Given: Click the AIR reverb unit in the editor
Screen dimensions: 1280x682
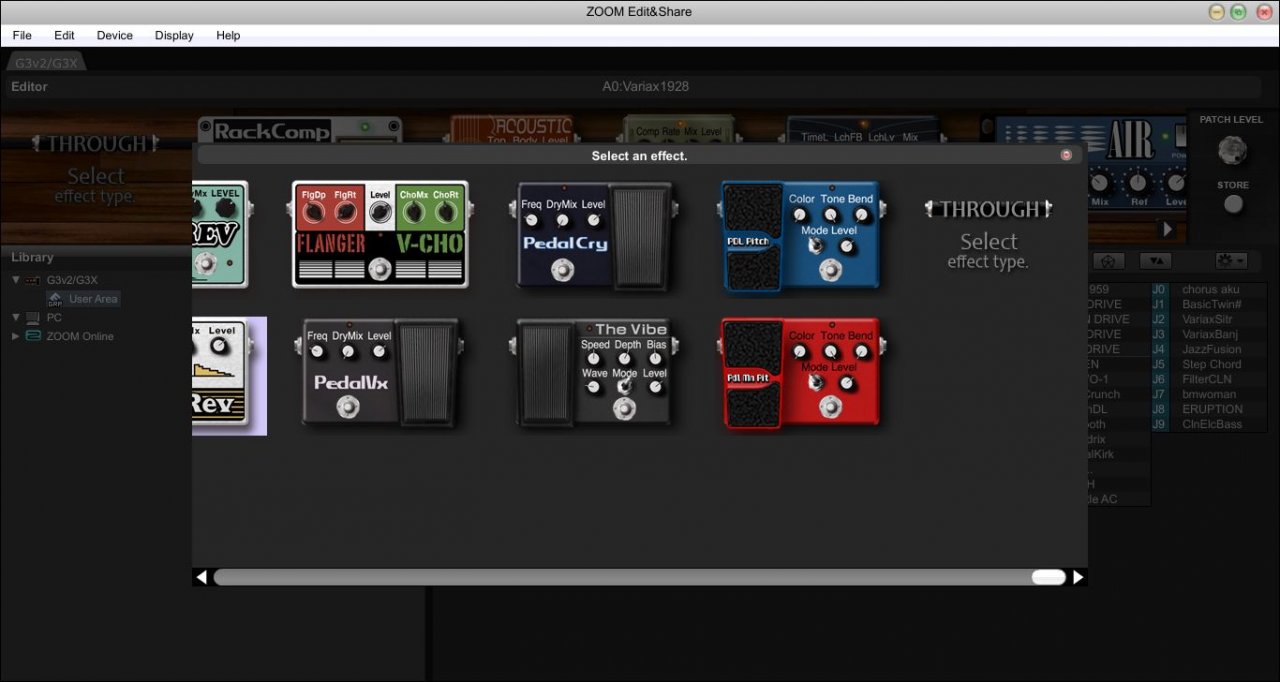Looking at the screenshot, I should pos(1138,165).
